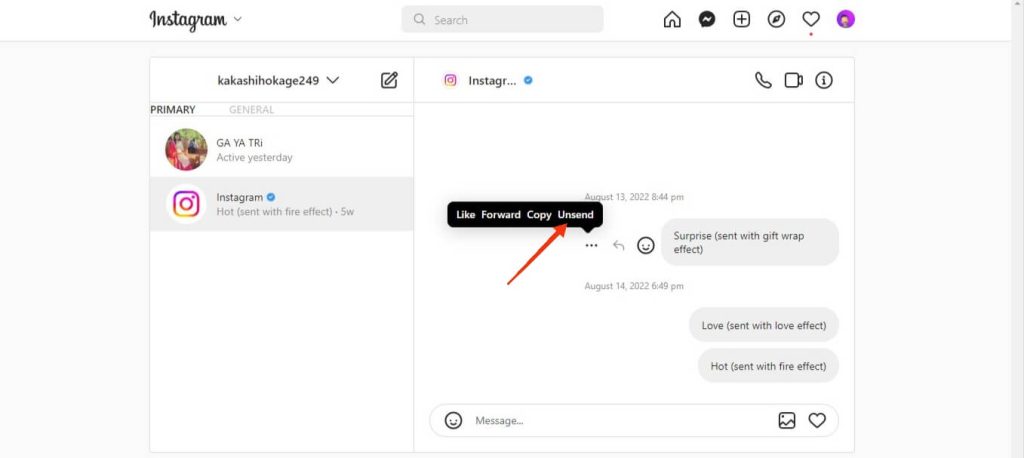
Task: Click the Instagram wordmark logo
Action: [x=188, y=20]
